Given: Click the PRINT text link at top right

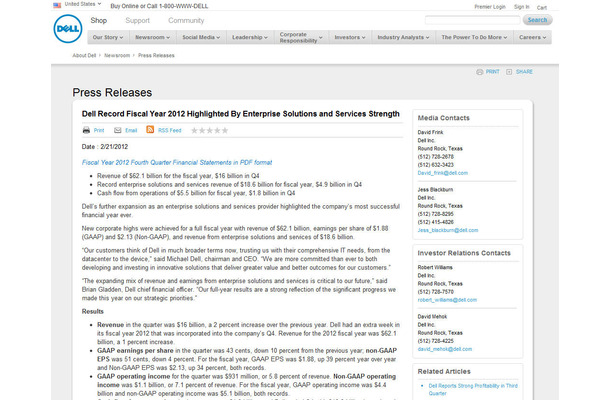Looking at the screenshot, I should (493, 72).
